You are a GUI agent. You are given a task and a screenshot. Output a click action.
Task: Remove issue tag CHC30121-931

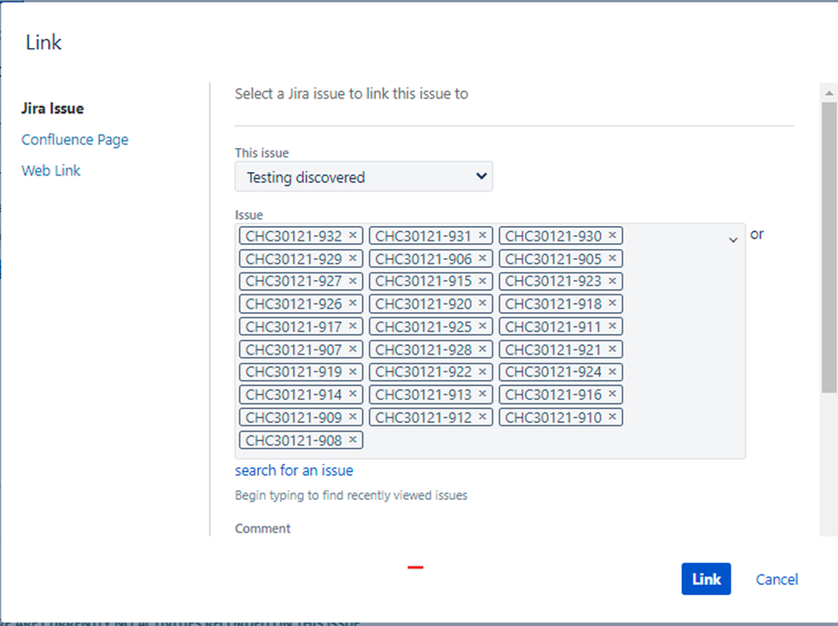(482, 235)
